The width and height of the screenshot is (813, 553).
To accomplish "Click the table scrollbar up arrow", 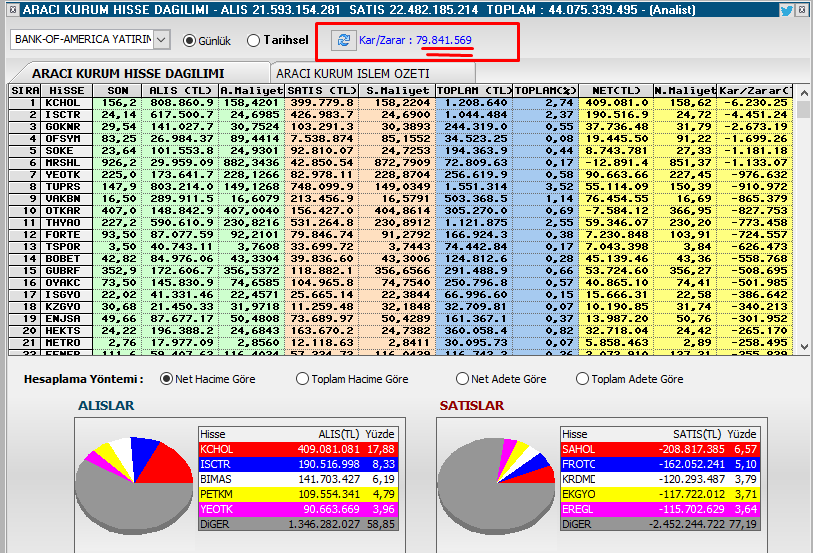I will [x=804, y=93].
